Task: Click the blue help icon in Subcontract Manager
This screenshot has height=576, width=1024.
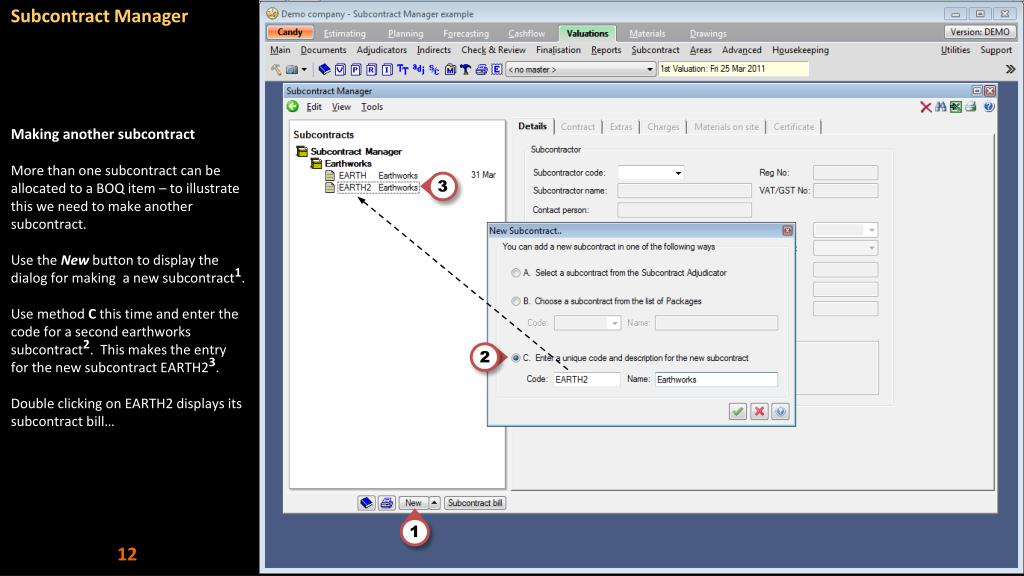Action: (989, 107)
